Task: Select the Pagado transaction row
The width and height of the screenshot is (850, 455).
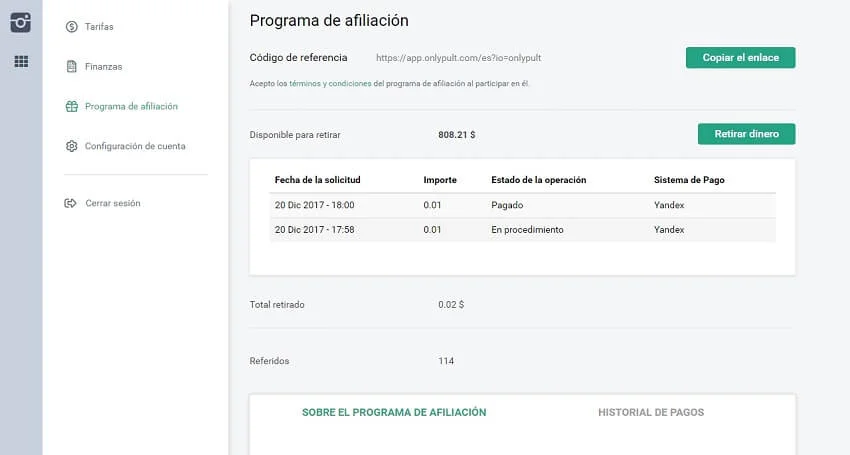Action: 523,205
